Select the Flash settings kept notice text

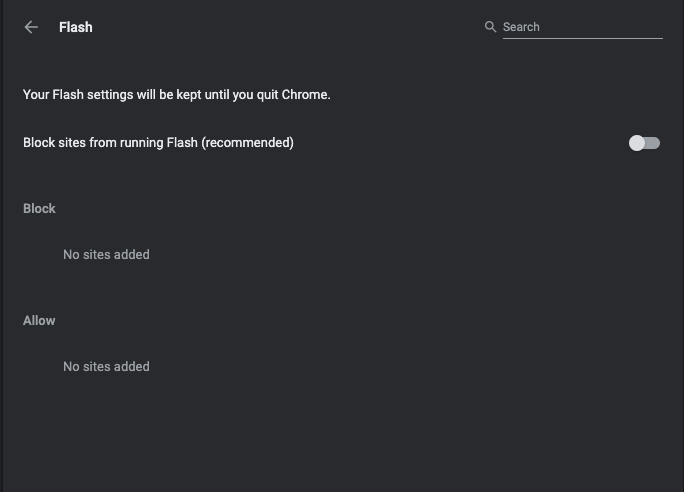(x=176, y=95)
